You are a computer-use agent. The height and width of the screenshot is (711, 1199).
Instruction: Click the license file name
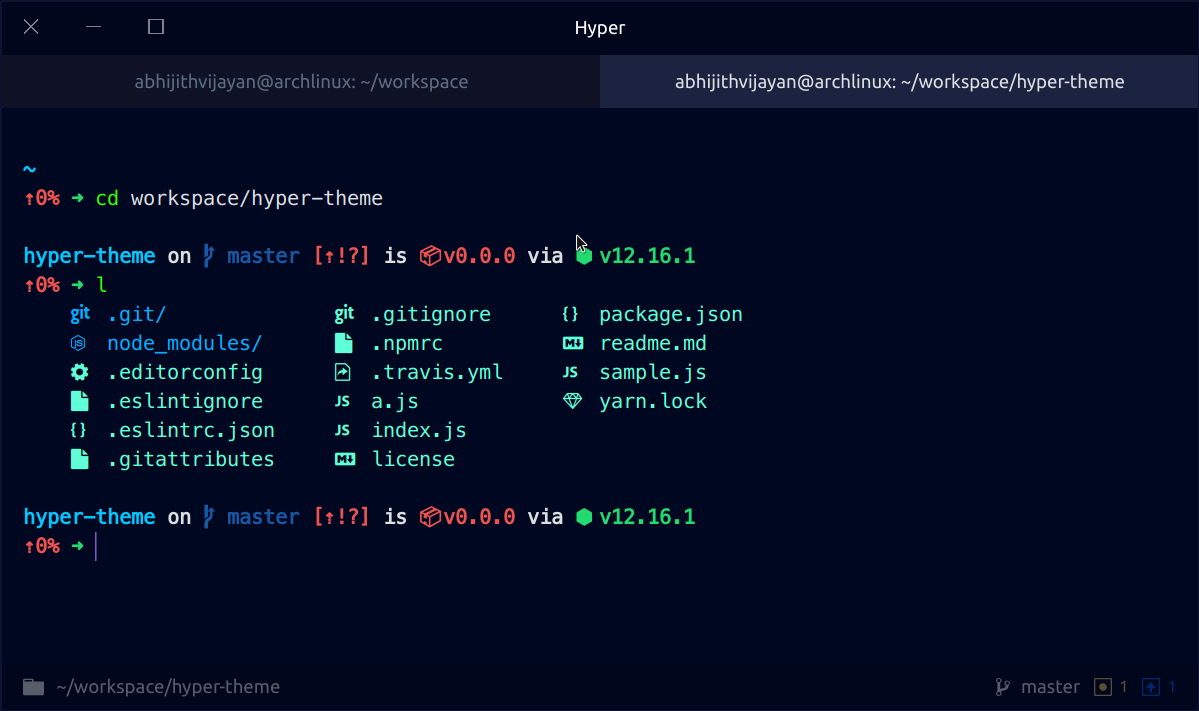click(414, 459)
